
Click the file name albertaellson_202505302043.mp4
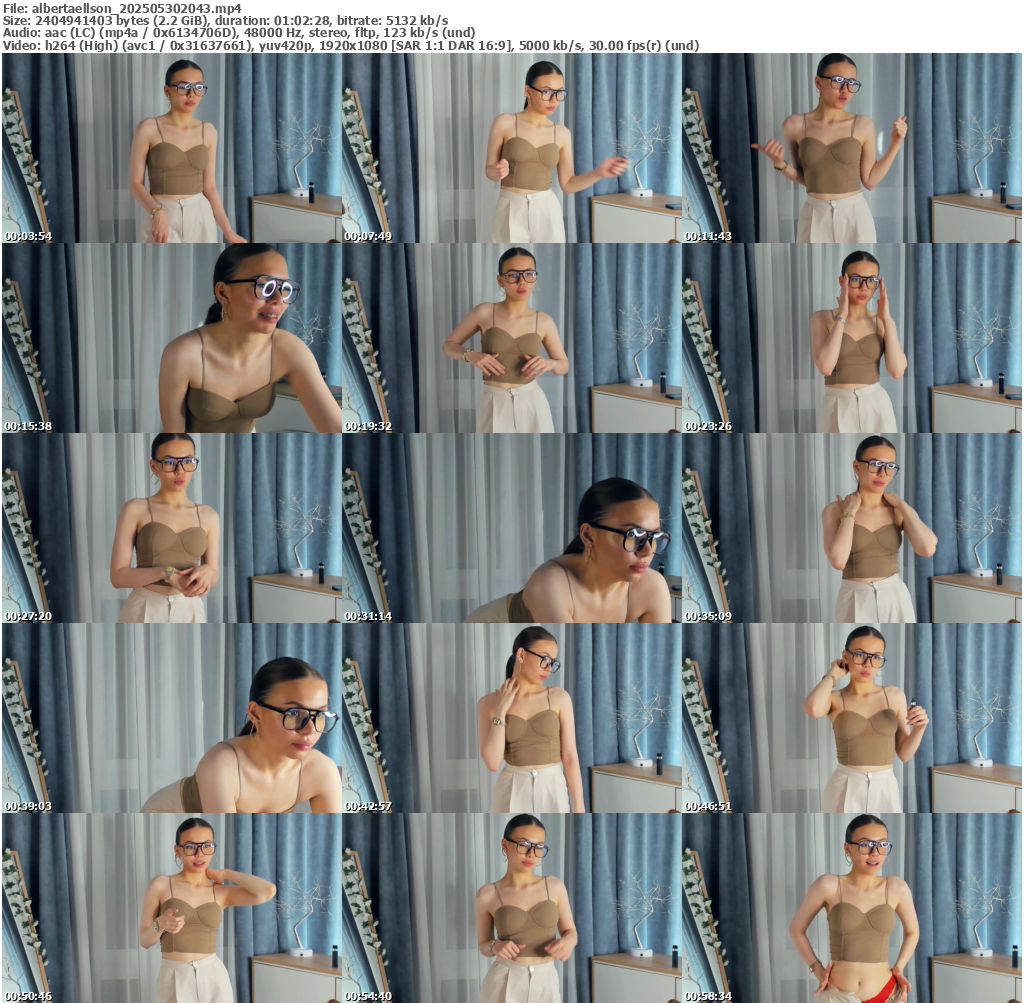136,8
